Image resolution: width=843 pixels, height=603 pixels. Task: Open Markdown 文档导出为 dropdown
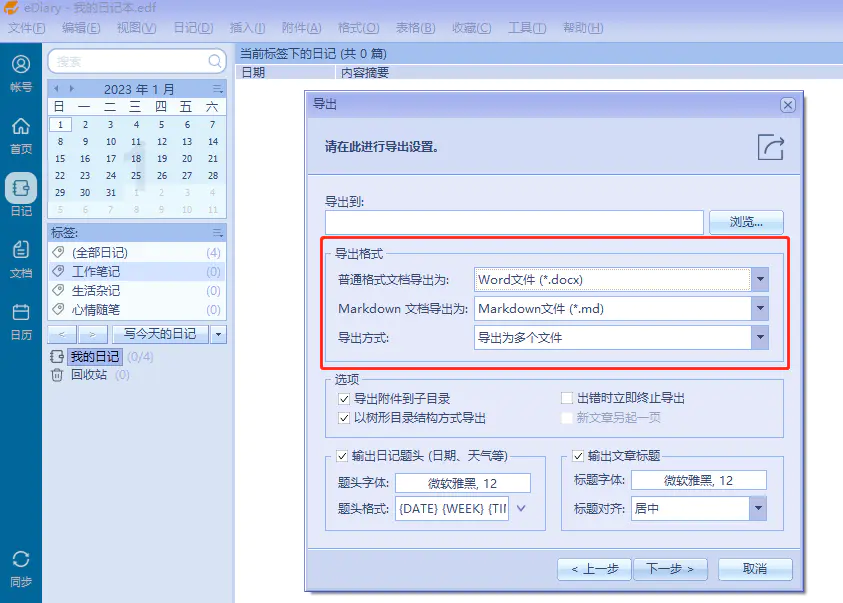click(x=760, y=308)
